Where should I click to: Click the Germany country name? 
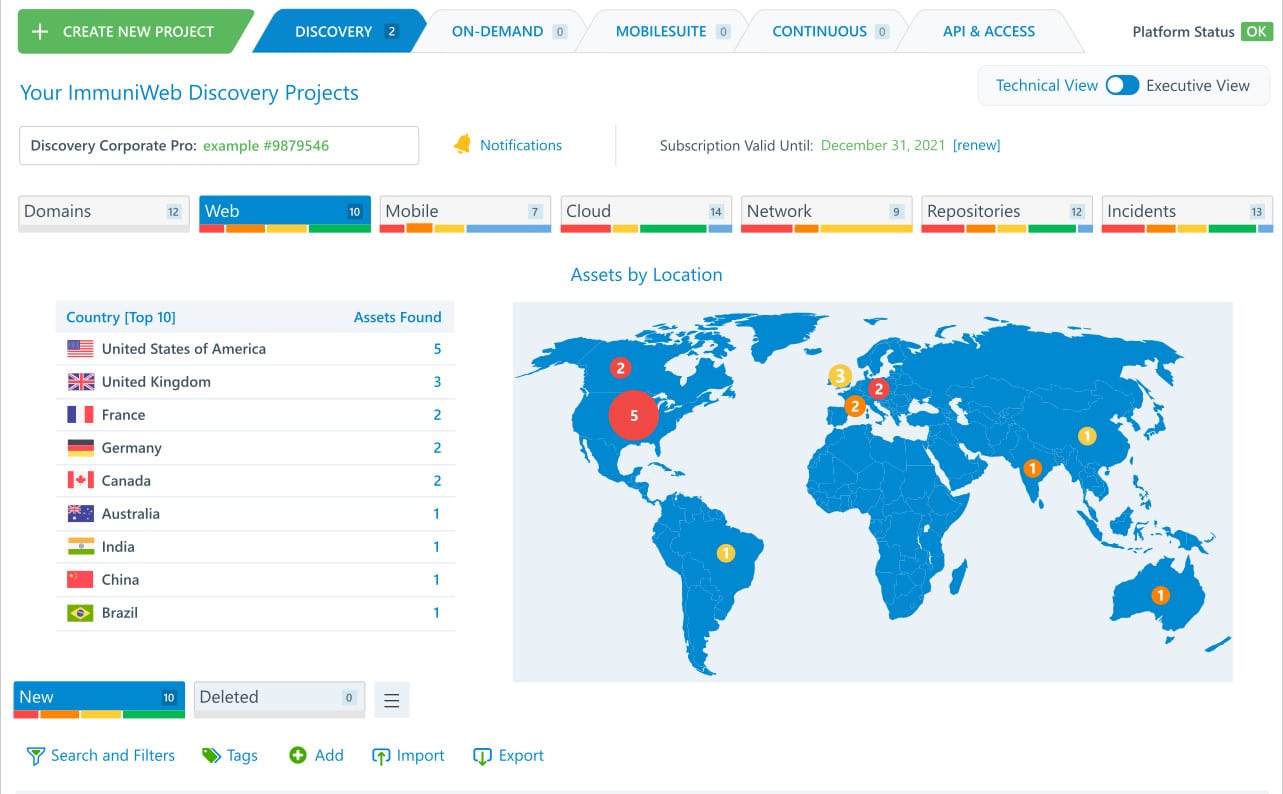point(132,448)
